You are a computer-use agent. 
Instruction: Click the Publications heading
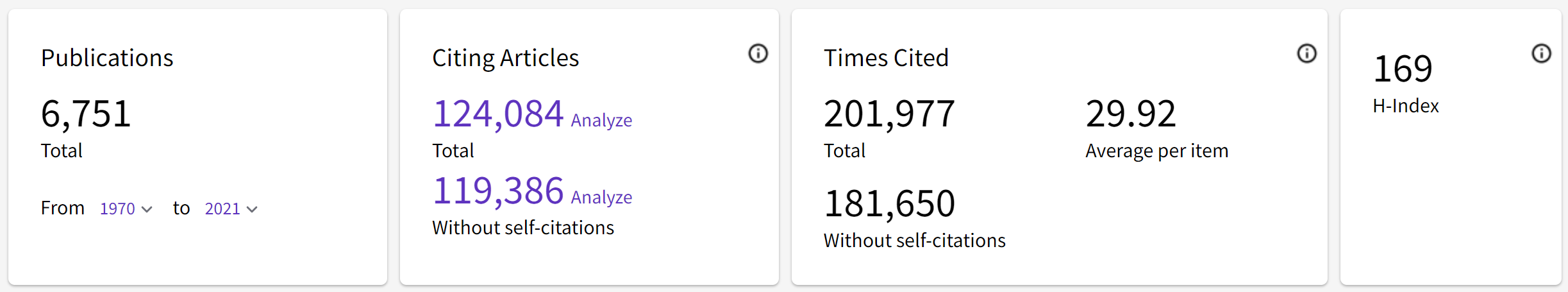(107, 58)
